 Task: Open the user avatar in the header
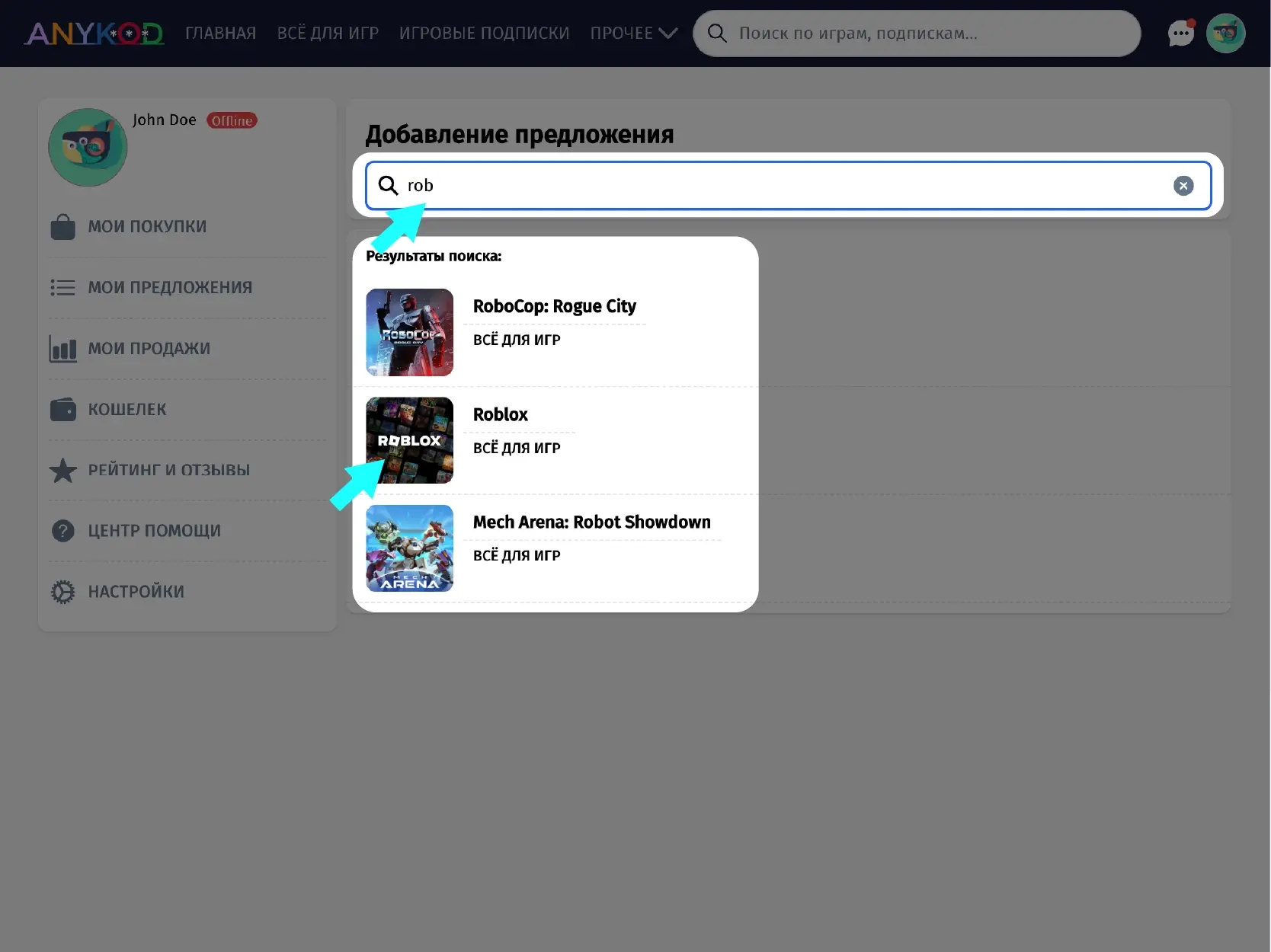pyautogui.click(x=1225, y=34)
